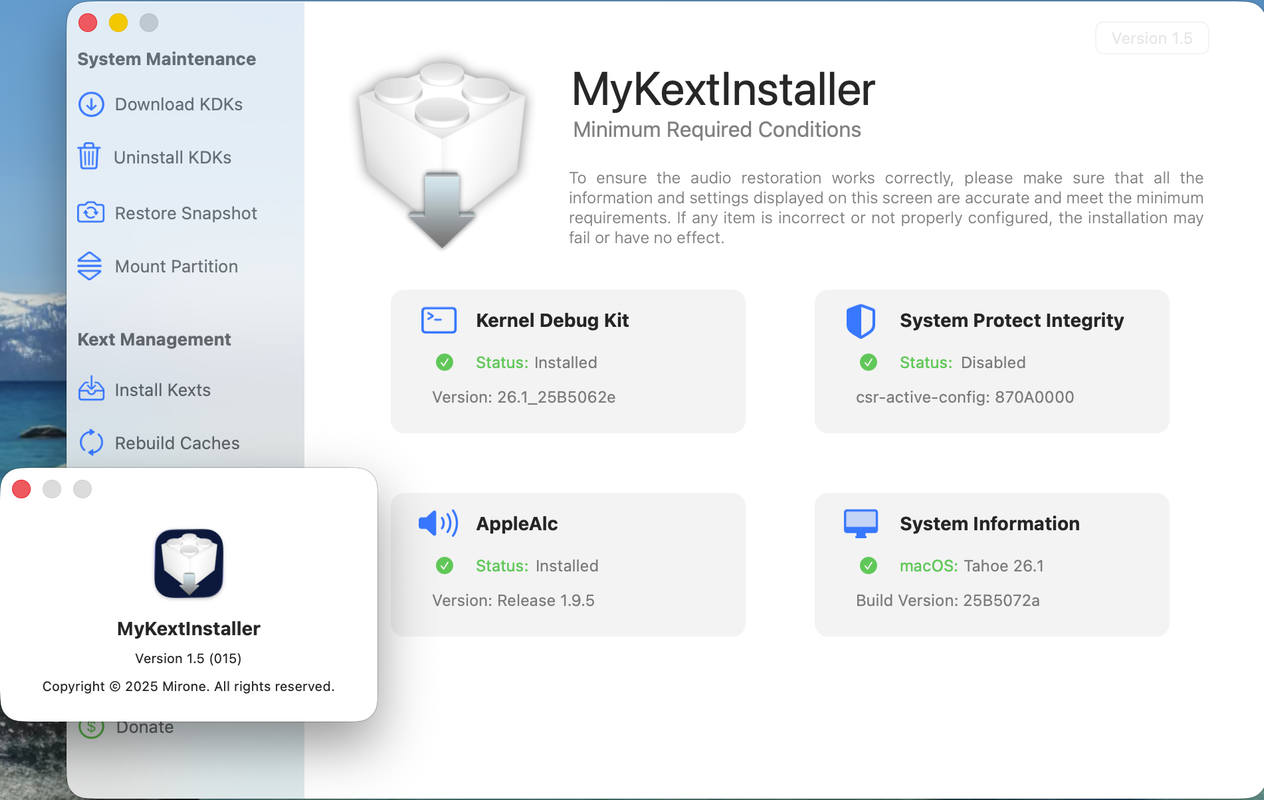Minimize the main window with the yellow button
The image size is (1264, 800).
point(118,22)
